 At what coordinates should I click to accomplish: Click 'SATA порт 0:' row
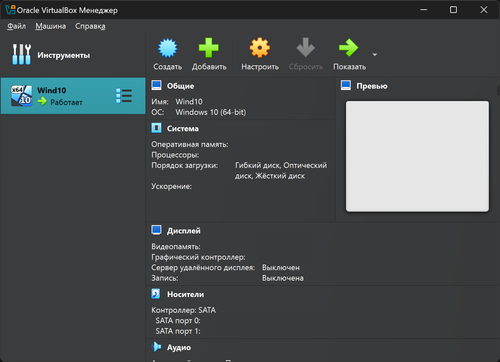pyautogui.click(x=178, y=321)
